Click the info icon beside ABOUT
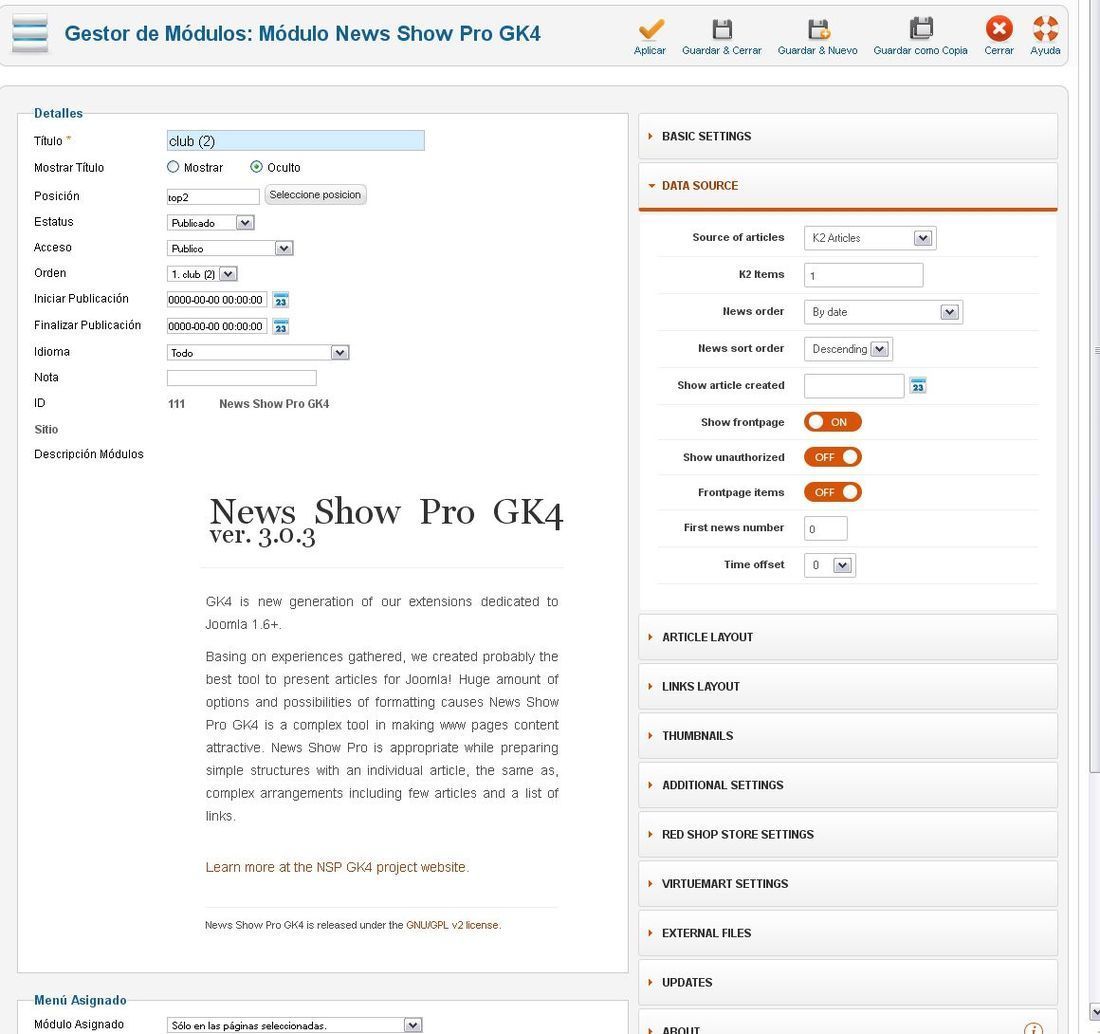Viewport: 1100px width, 1034px height. 1033,1029
